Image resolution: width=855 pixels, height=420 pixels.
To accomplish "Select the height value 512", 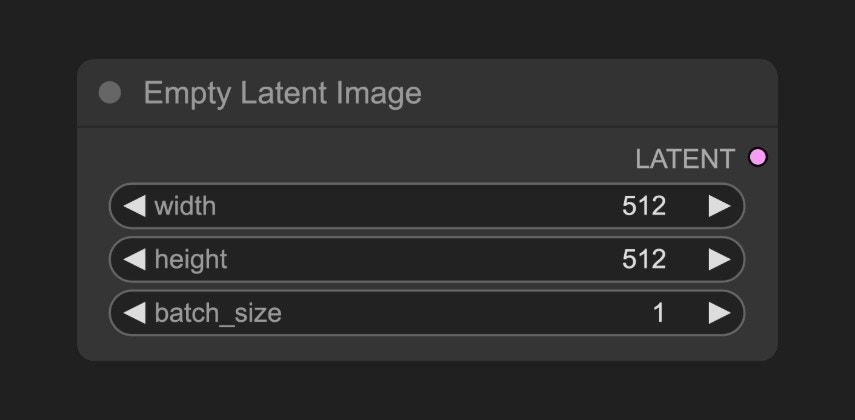I will click(644, 259).
